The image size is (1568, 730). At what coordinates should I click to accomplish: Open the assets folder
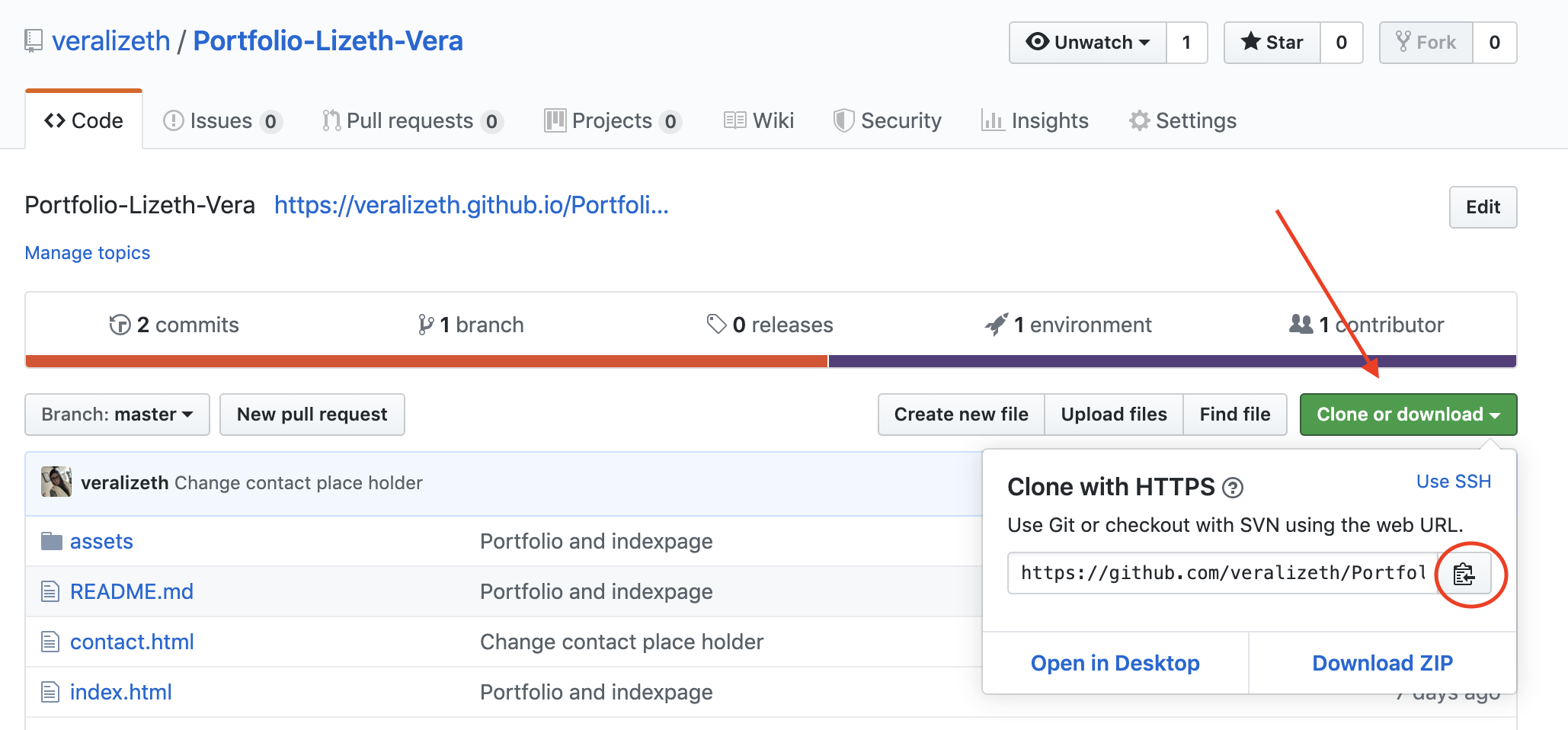click(101, 541)
